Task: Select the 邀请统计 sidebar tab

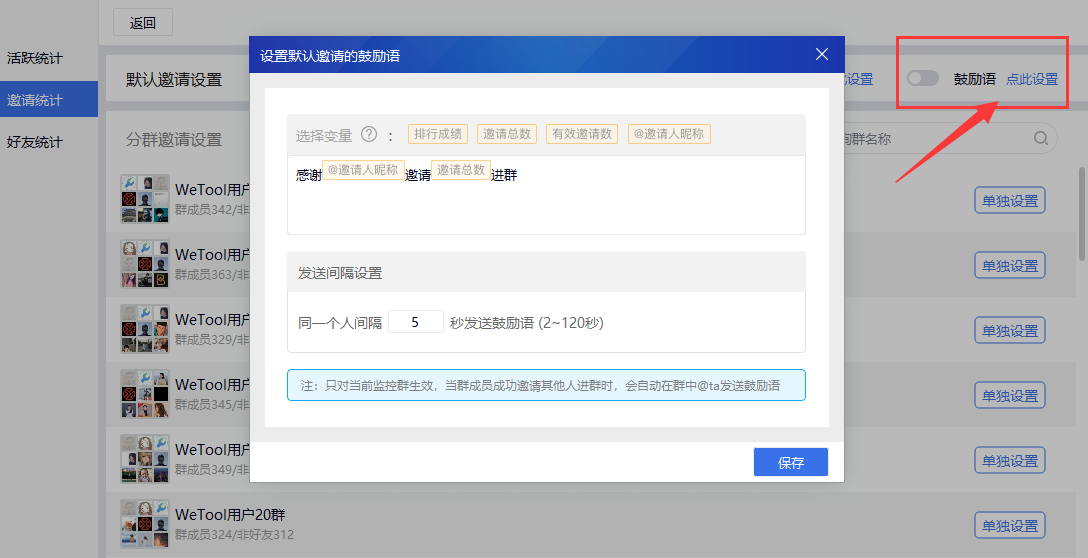Action: [x=49, y=99]
